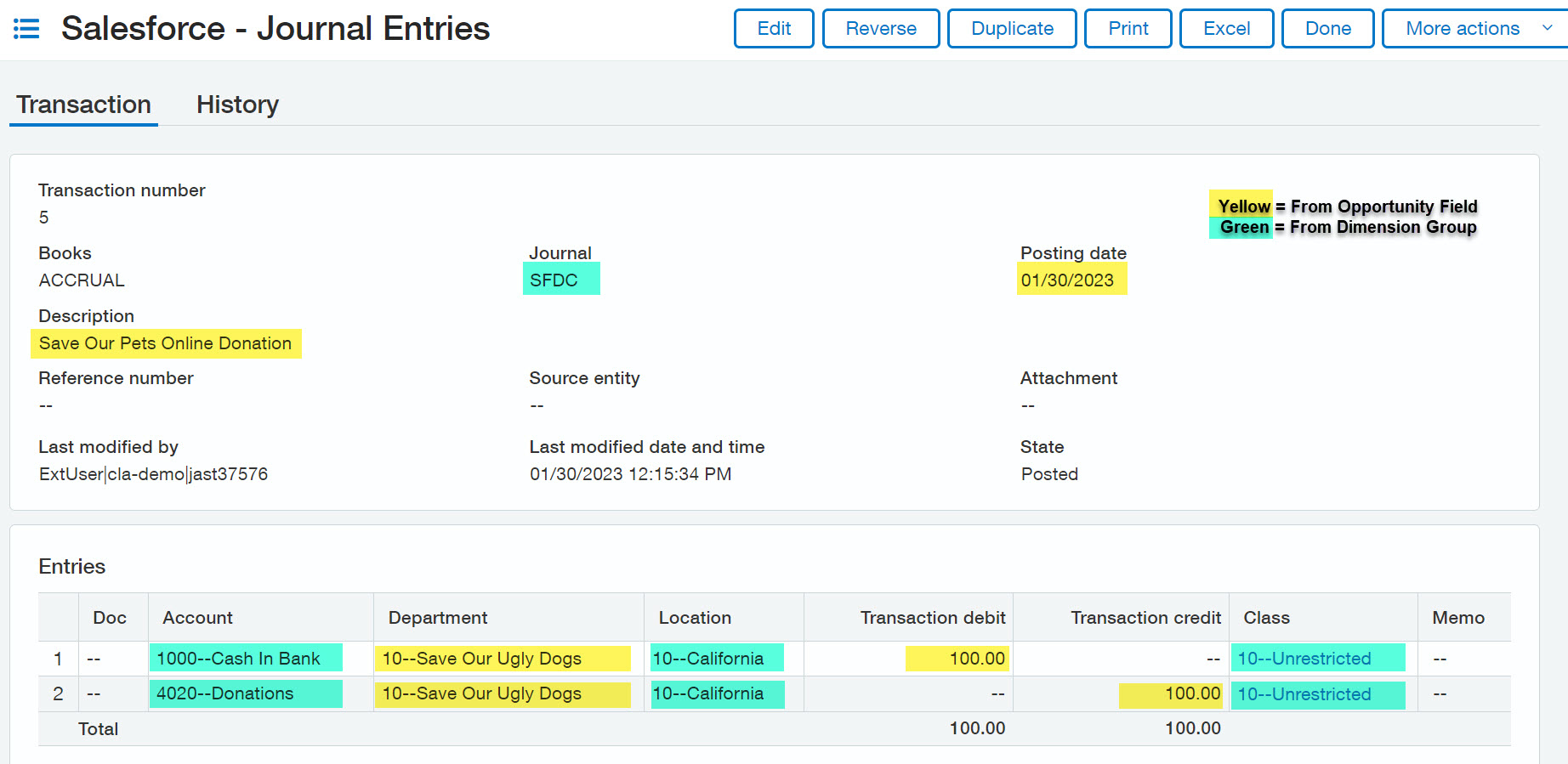The height and width of the screenshot is (764, 1568).
Task: Open the 10--Unrestricted class link in row 2
Action: pos(1304,694)
